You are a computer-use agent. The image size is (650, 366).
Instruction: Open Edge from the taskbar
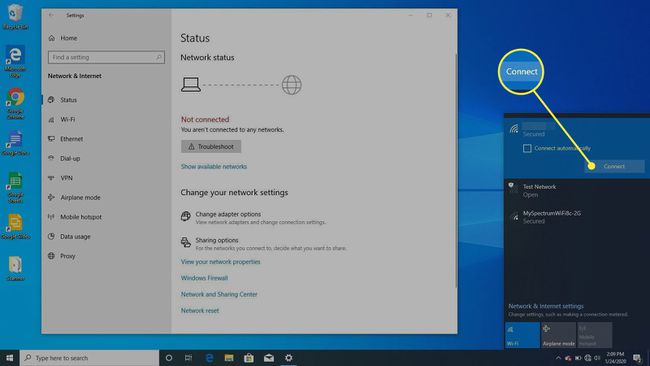(x=209, y=358)
